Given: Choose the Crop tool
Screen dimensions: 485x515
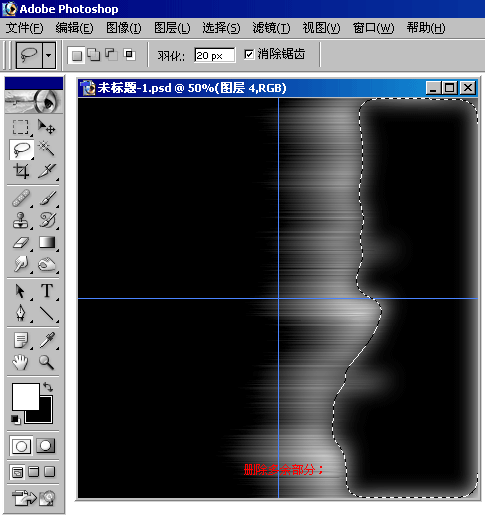Looking at the screenshot, I should (x=21, y=171).
